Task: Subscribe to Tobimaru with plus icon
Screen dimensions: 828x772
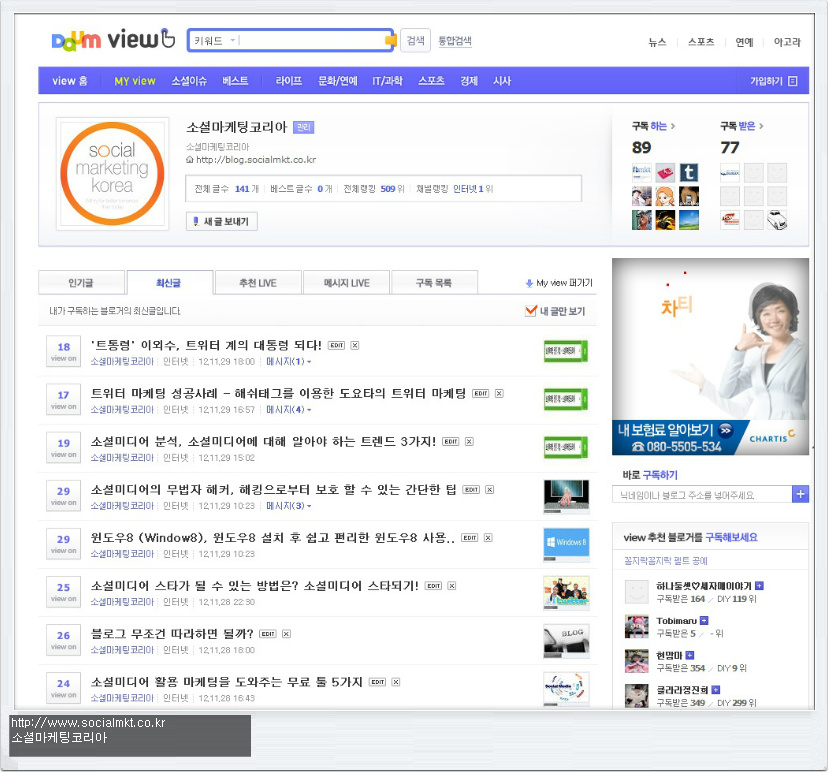Action: [704, 620]
